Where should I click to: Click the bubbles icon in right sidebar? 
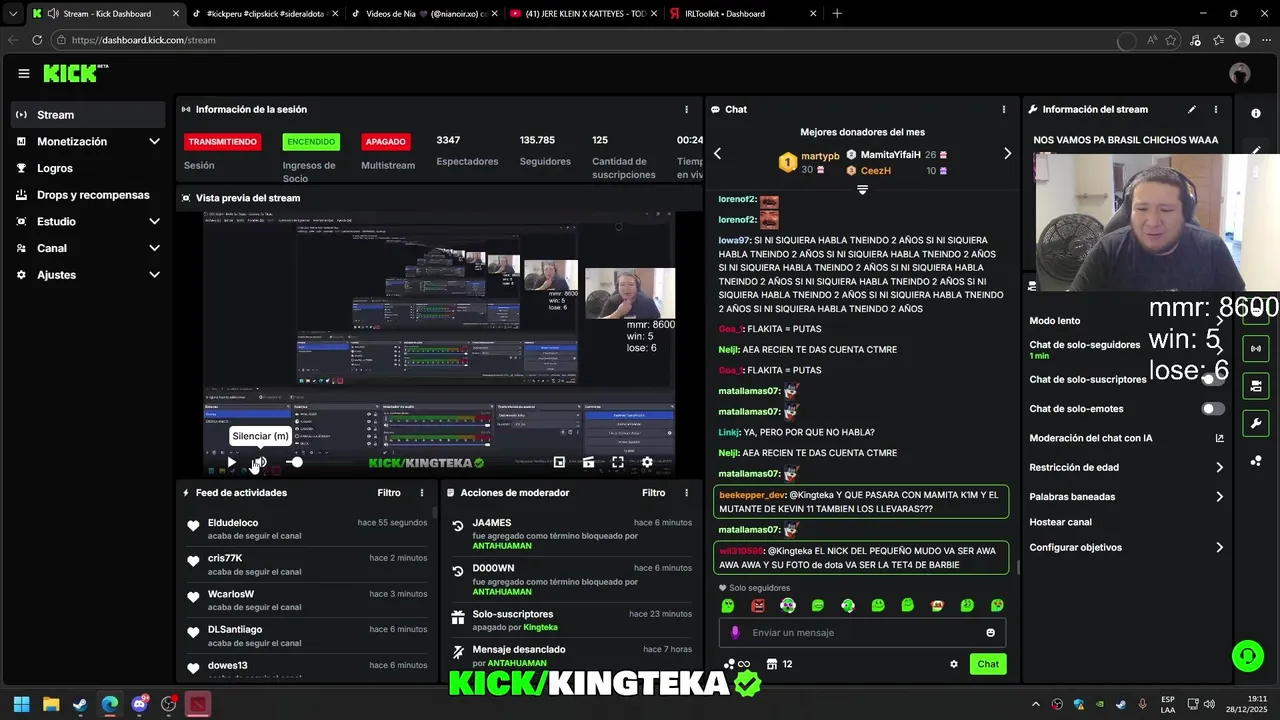coord(1255,461)
